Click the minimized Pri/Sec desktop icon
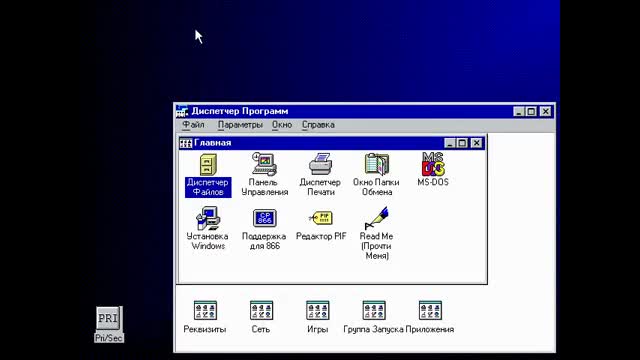The height and width of the screenshot is (360, 640). [x=109, y=319]
